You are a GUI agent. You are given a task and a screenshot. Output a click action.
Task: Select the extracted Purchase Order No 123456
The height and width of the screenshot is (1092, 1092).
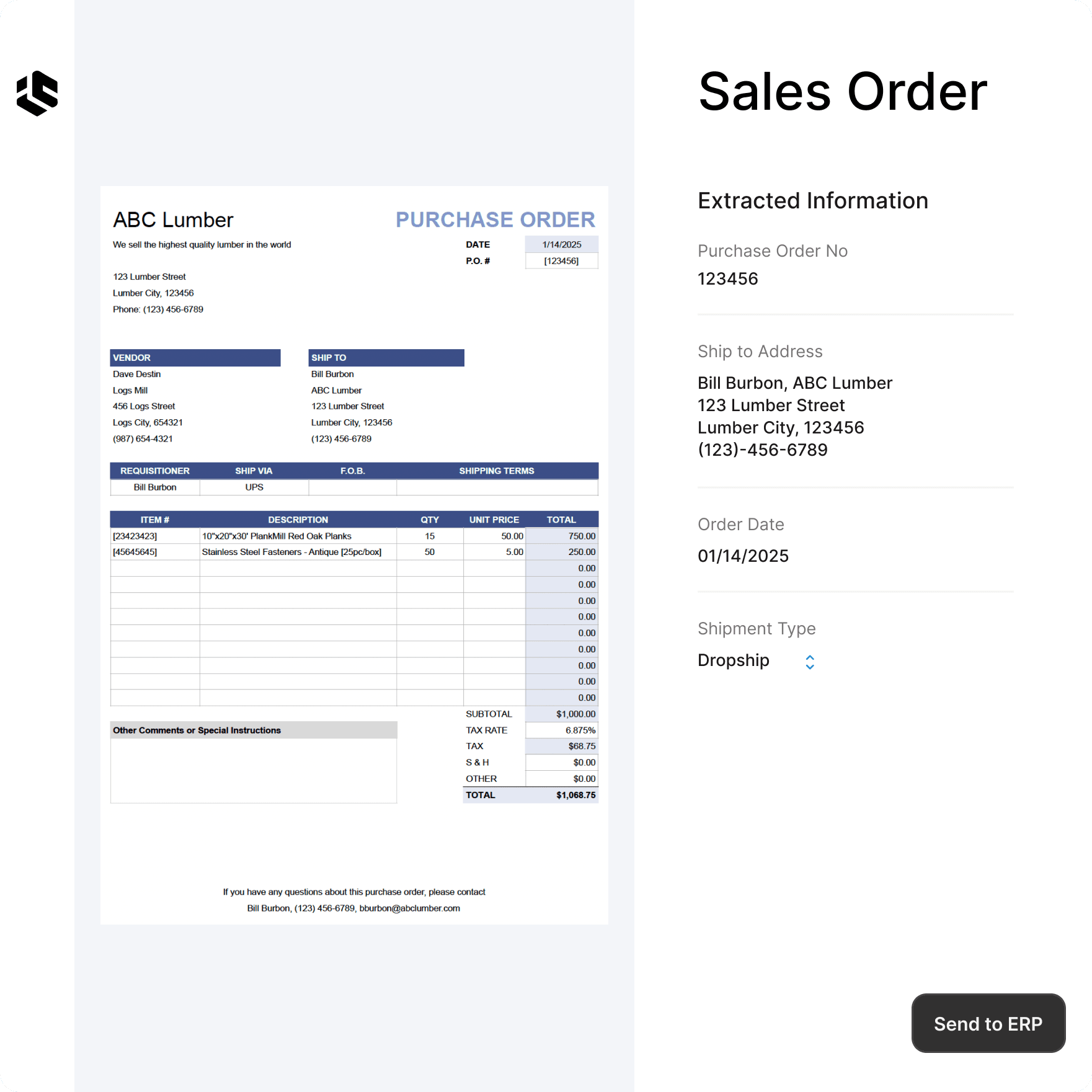(x=727, y=278)
